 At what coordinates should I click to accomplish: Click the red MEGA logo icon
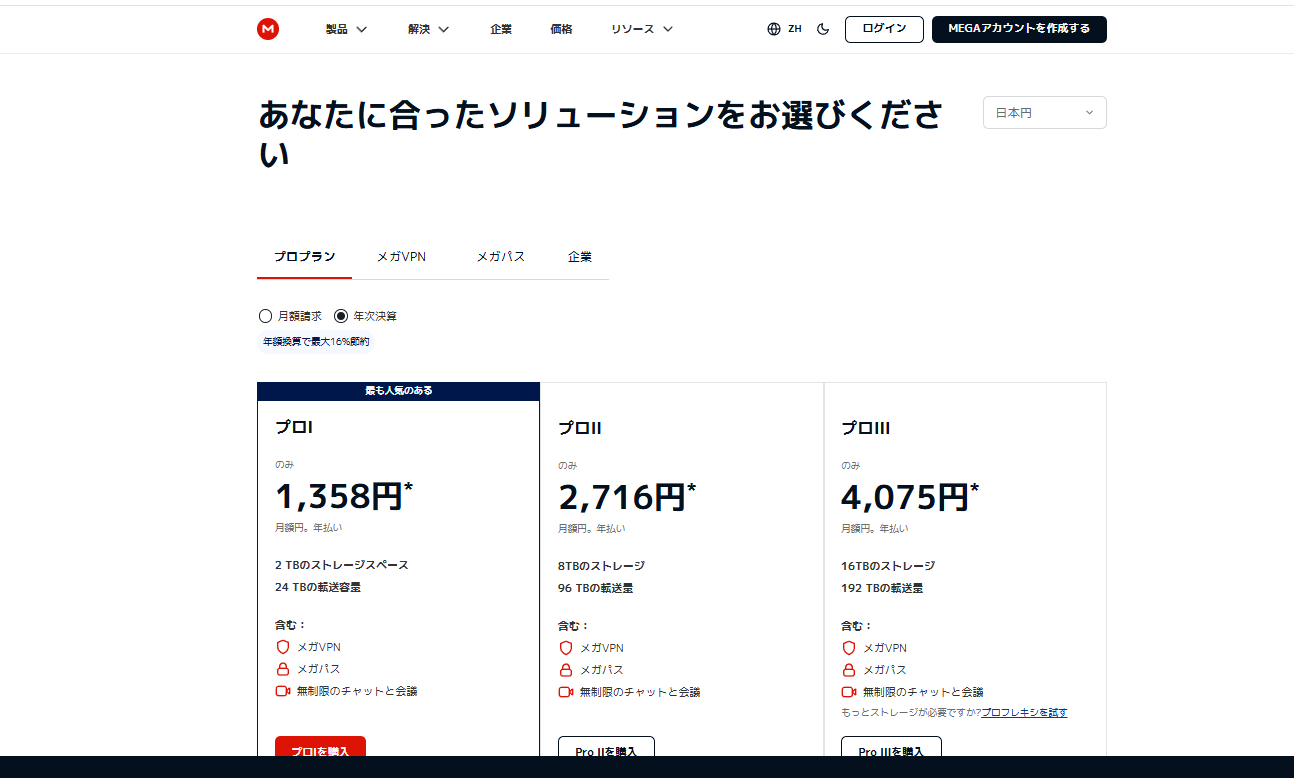coord(268,29)
